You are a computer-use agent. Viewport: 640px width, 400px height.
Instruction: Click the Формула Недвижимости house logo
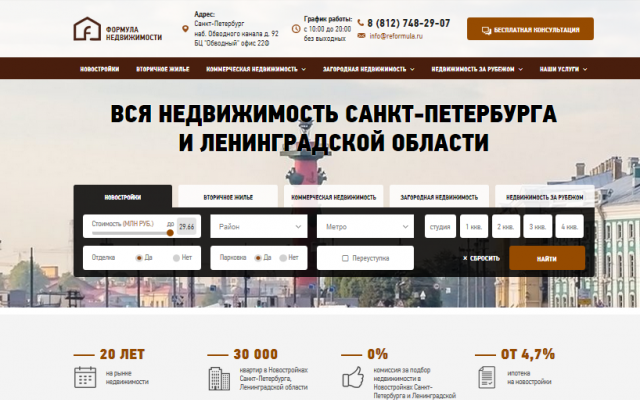87,29
